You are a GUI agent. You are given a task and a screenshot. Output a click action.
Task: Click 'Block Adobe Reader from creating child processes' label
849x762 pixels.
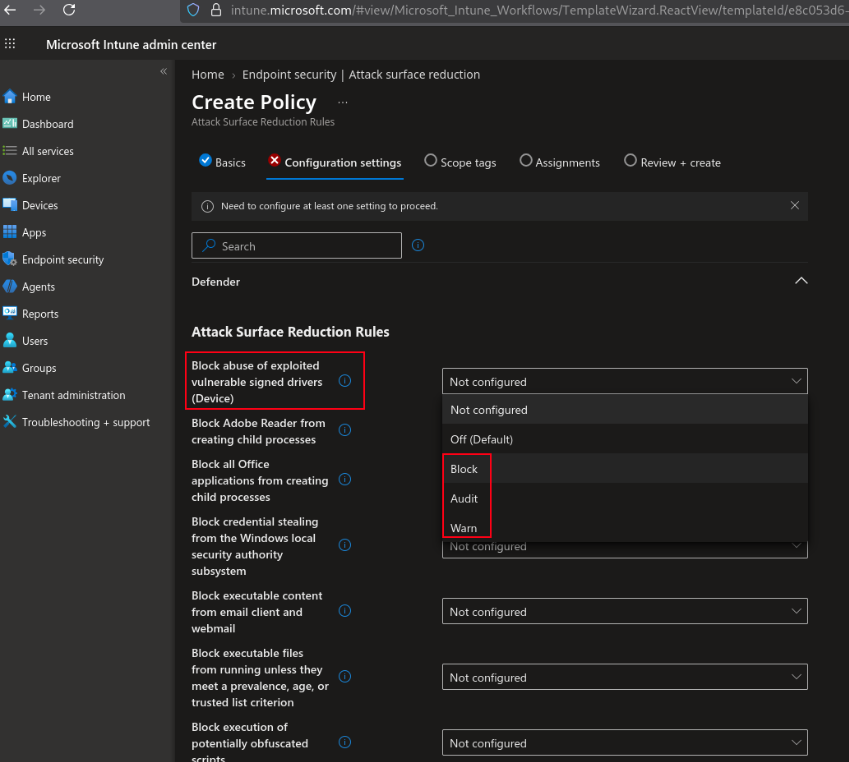259,431
